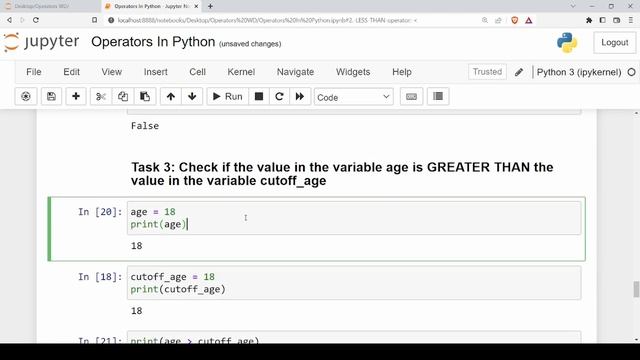640x360 pixels.
Task: Click the zoom magnifier icon in address bar
Action: (x=484, y=20)
